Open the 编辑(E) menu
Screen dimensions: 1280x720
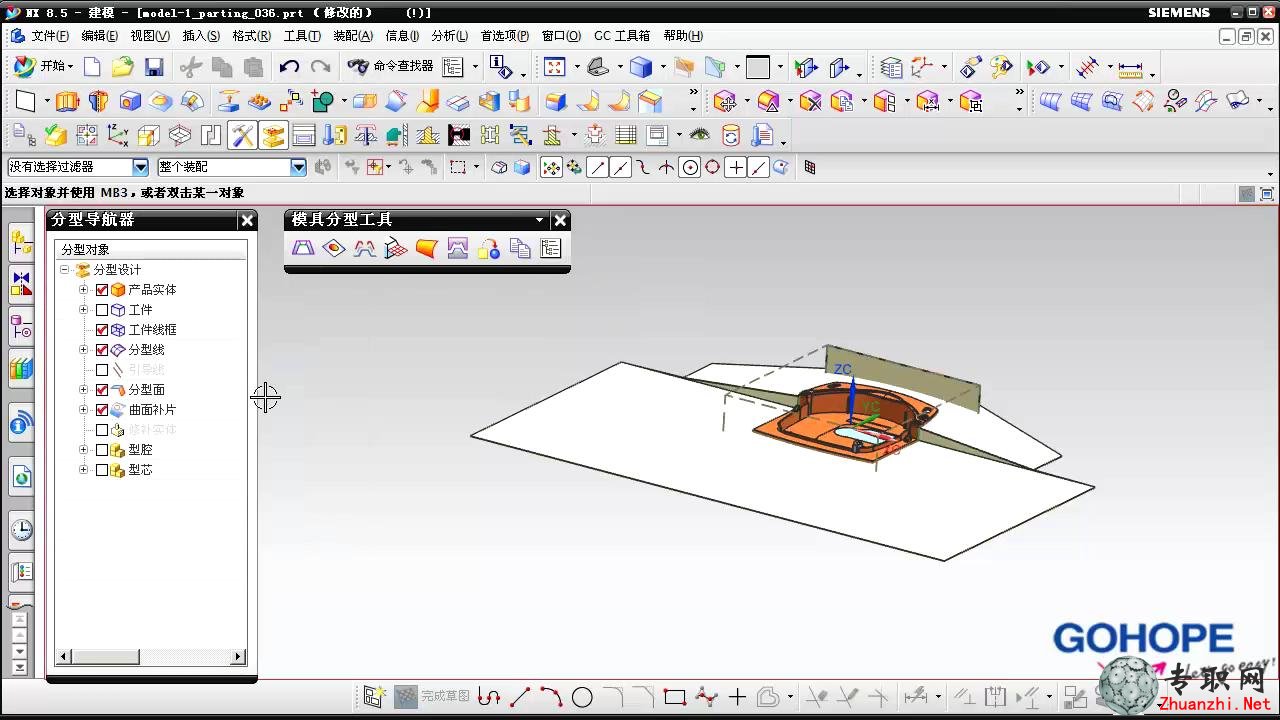tap(100, 36)
